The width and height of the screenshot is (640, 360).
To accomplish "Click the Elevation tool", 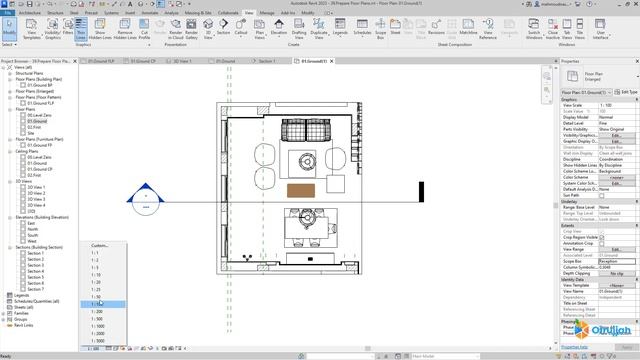I will pyautogui.click(x=279, y=27).
